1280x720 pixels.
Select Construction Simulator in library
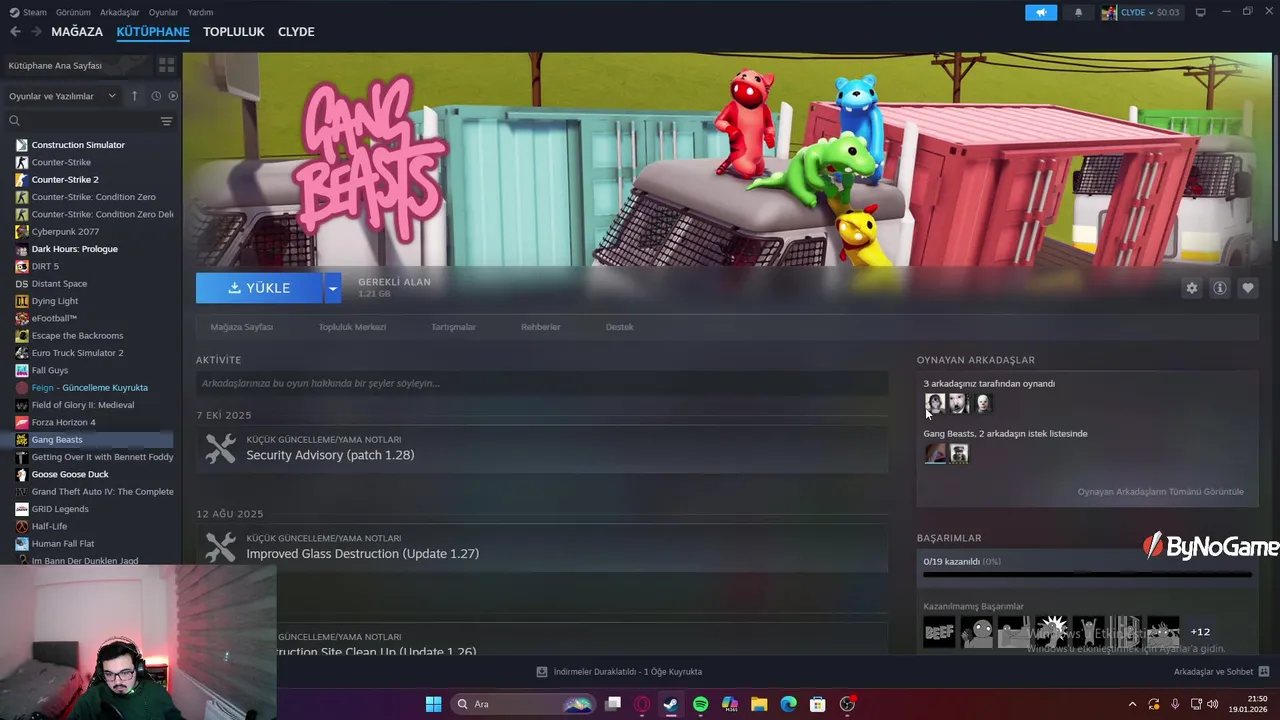(x=78, y=145)
